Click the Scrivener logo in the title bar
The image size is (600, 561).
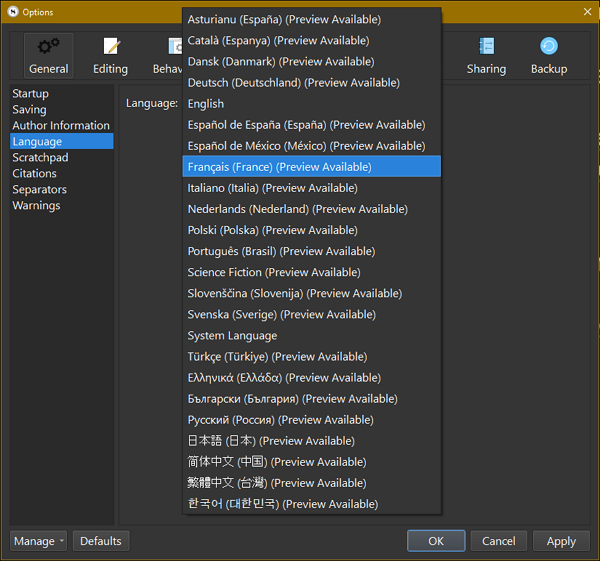coord(13,11)
